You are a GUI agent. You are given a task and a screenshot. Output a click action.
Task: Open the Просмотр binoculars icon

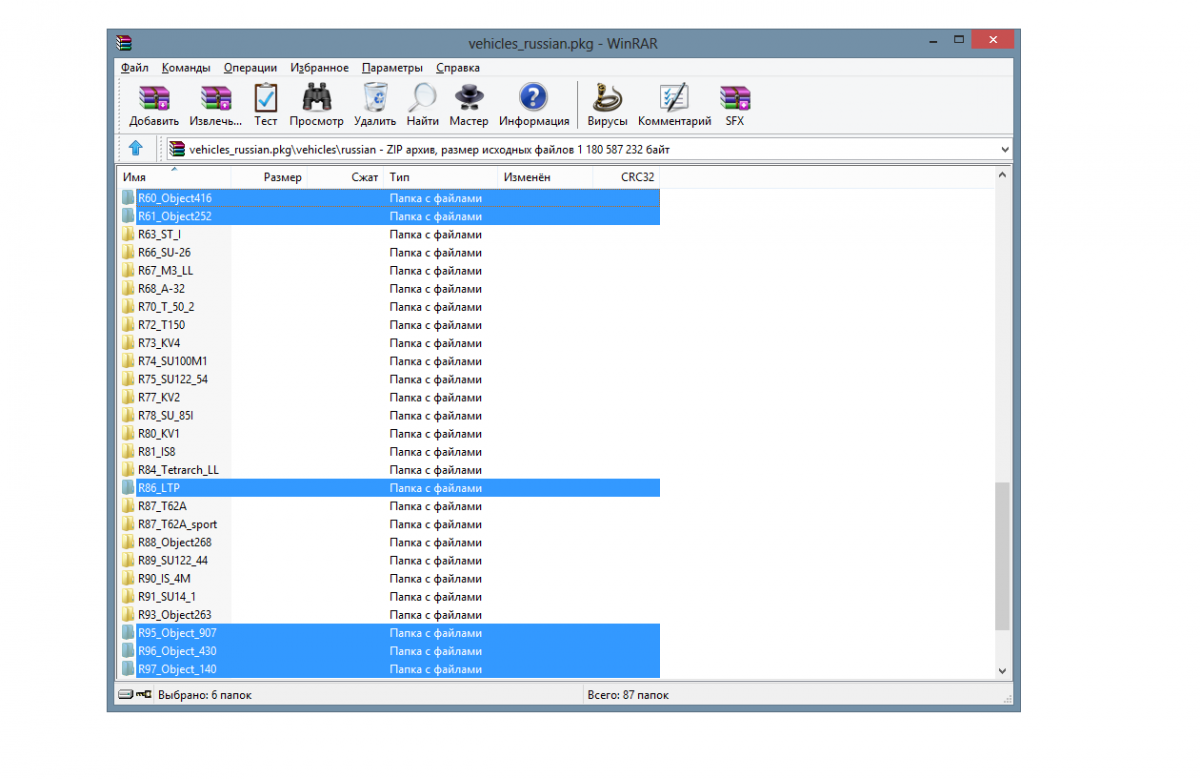[316, 97]
